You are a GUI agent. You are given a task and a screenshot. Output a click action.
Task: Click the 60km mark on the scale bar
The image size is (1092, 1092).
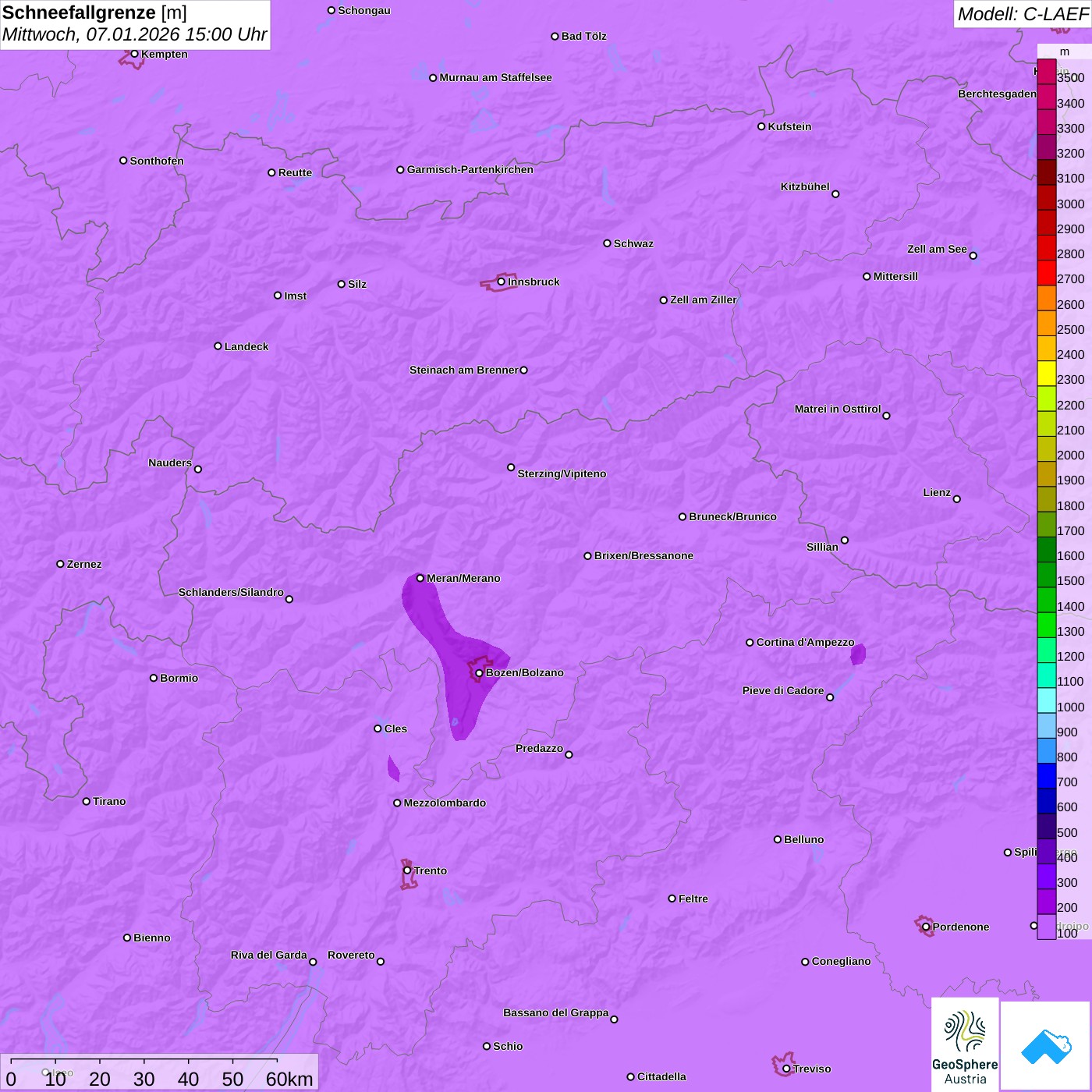coord(289,1079)
